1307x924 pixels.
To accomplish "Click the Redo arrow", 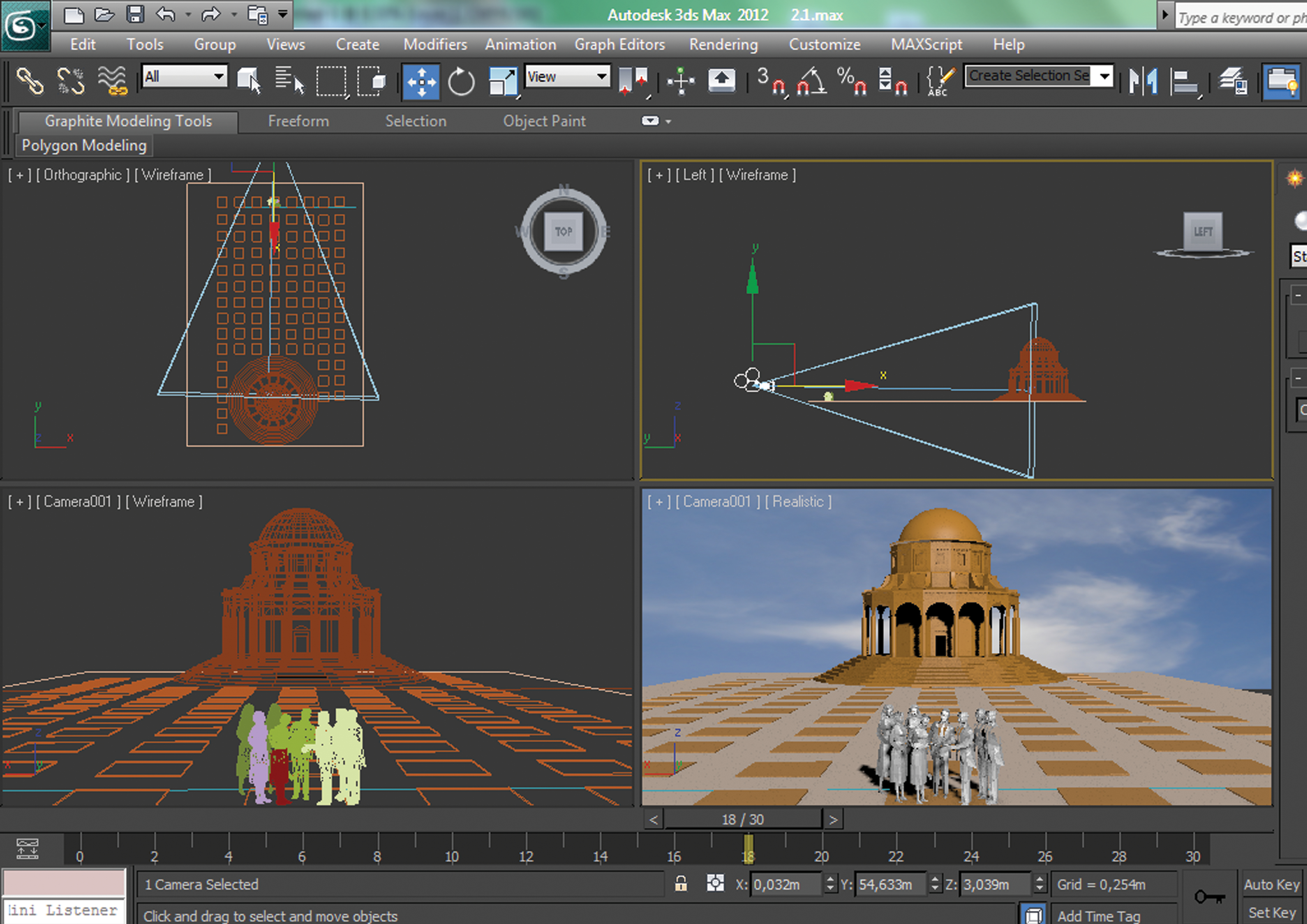I will (211, 14).
